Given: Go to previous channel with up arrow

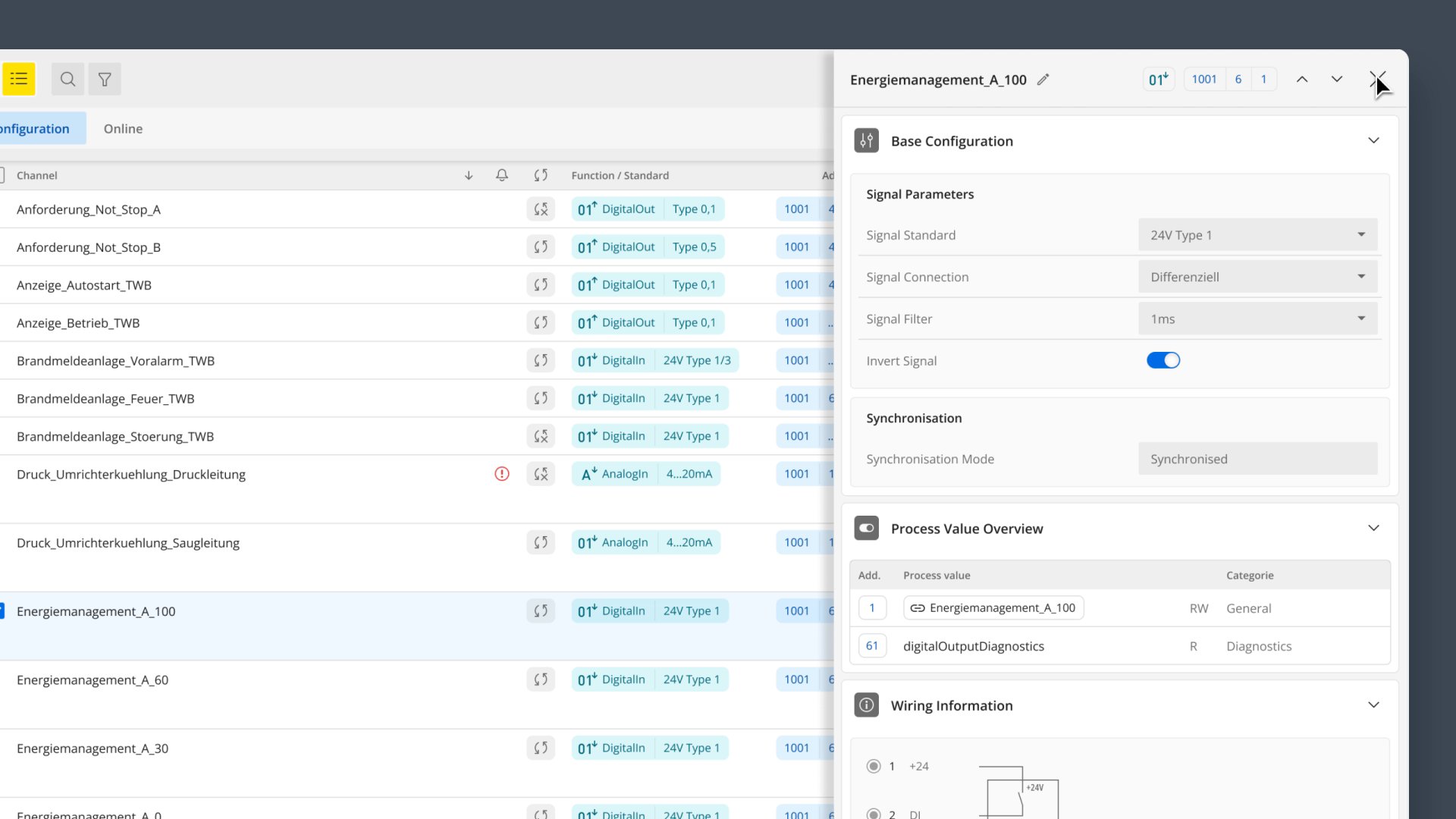Looking at the screenshot, I should coord(1302,80).
